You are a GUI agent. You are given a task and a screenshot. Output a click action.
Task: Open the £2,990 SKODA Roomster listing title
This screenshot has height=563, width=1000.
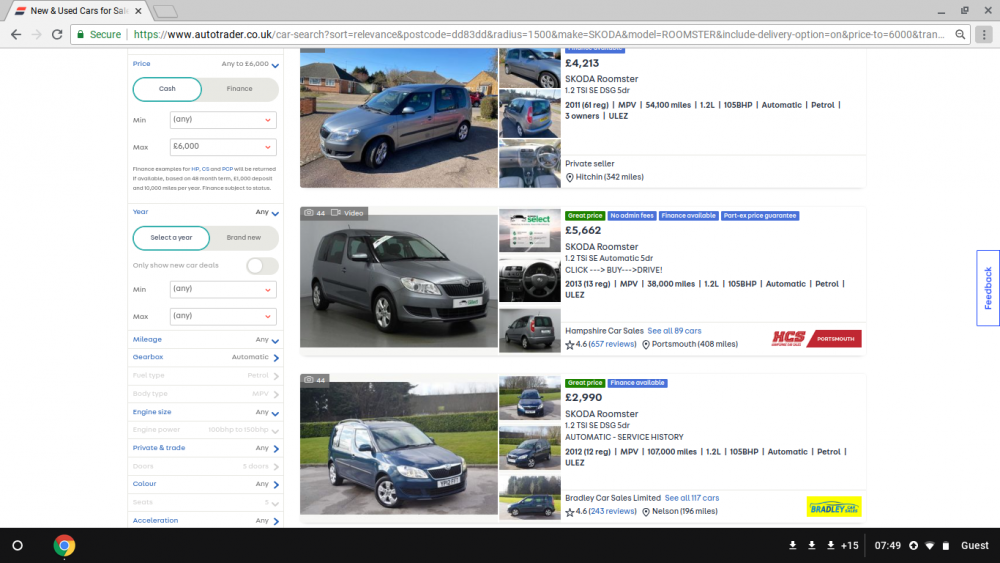coord(601,414)
